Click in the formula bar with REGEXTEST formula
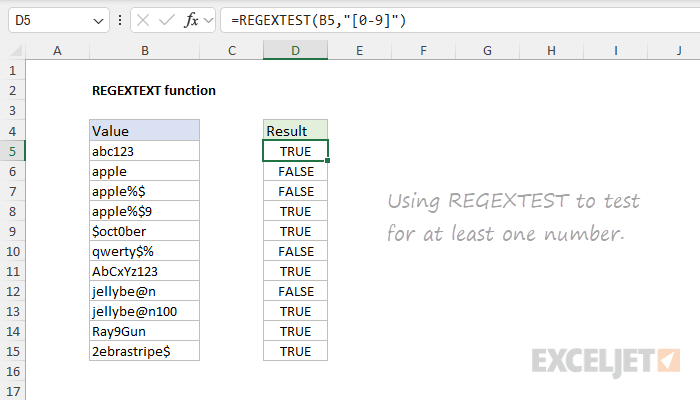Image resolution: width=700 pixels, height=400 pixels. click(x=460, y=21)
